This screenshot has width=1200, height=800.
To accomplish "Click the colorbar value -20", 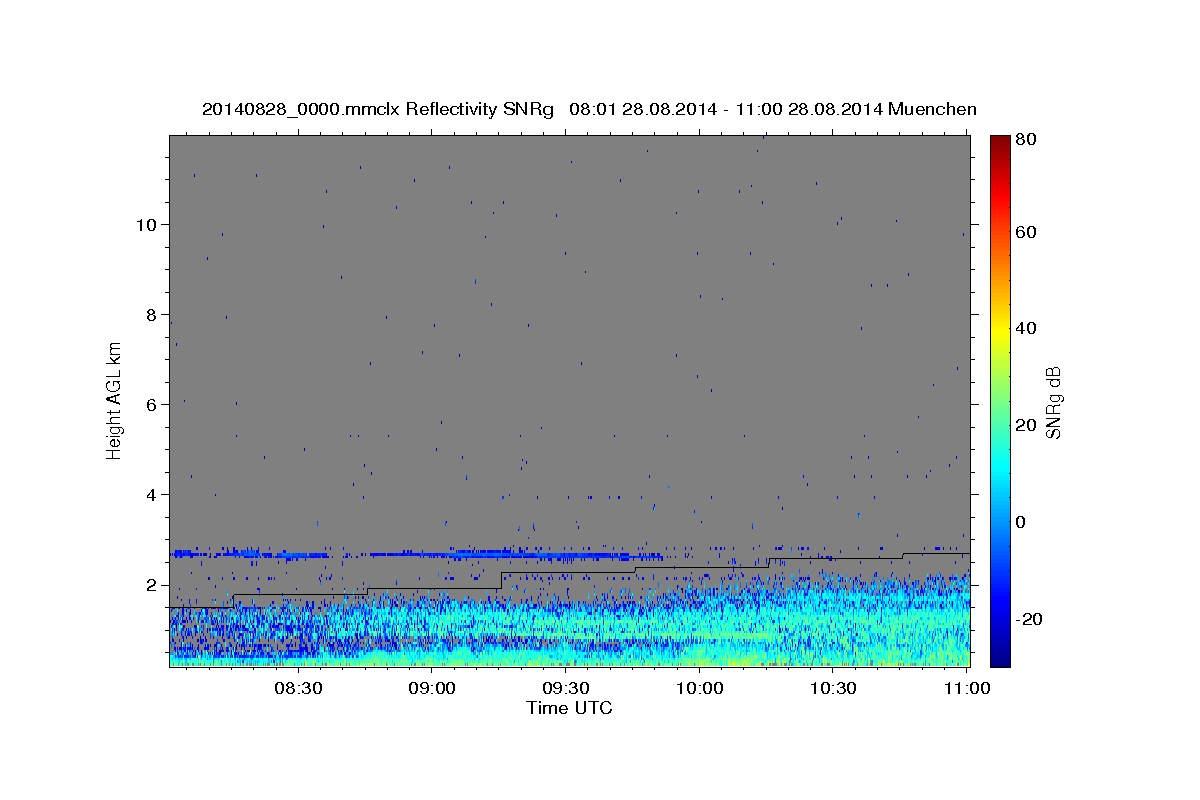I will pyautogui.click(x=1028, y=619).
